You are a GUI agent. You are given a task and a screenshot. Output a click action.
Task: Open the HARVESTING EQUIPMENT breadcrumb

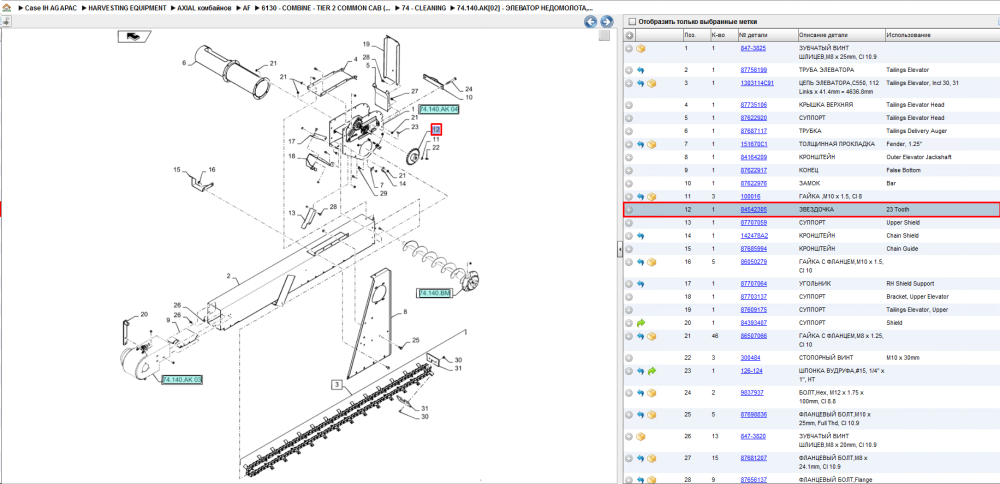coord(128,10)
